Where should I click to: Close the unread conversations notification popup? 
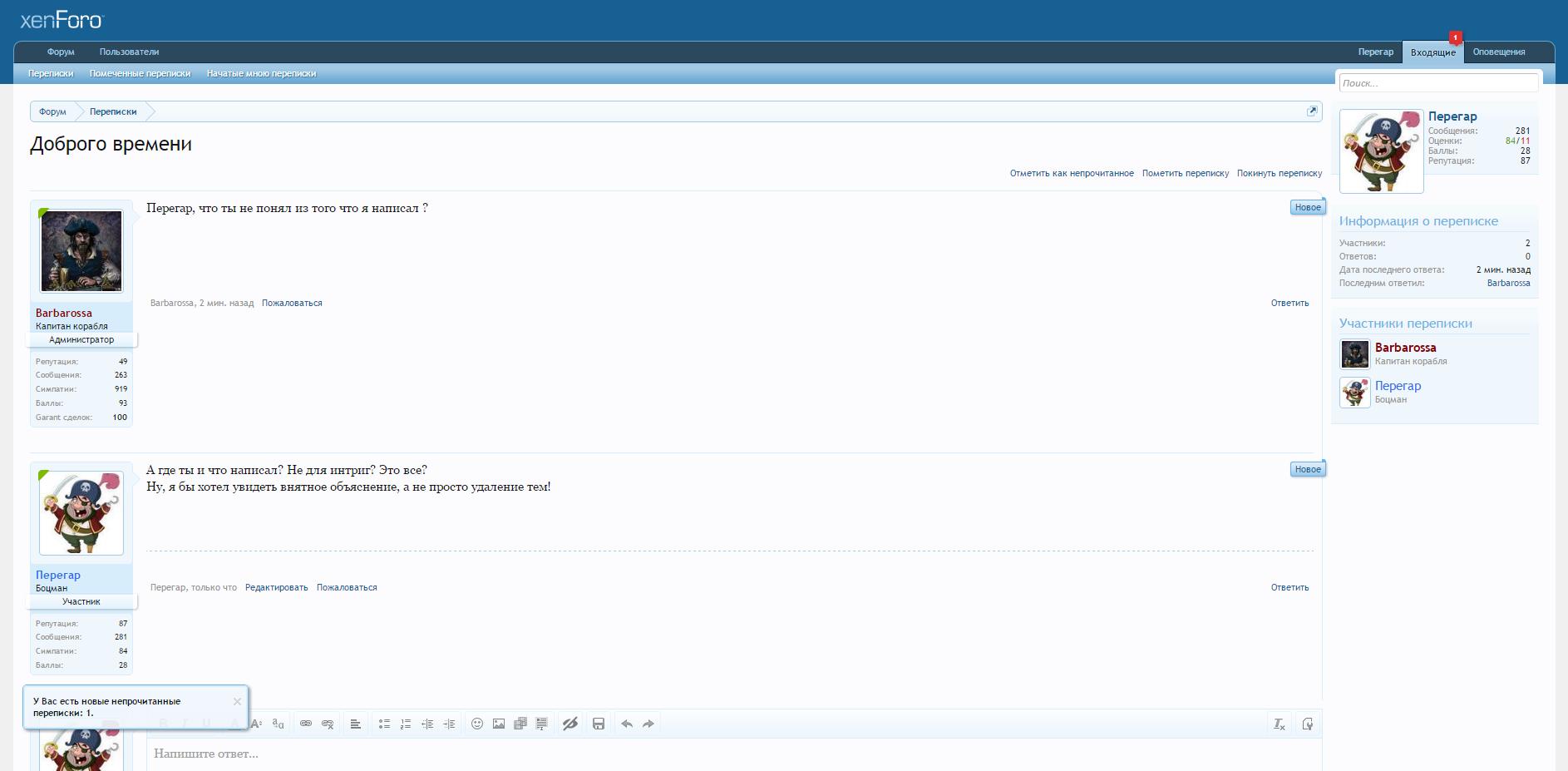tap(237, 701)
